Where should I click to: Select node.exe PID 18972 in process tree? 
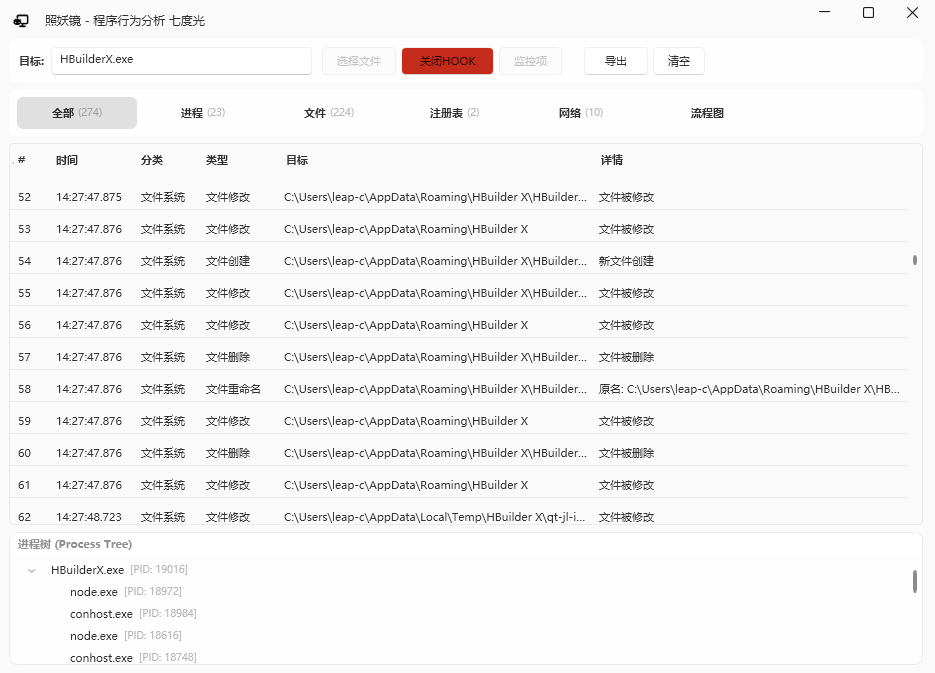pyautogui.click(x=125, y=592)
